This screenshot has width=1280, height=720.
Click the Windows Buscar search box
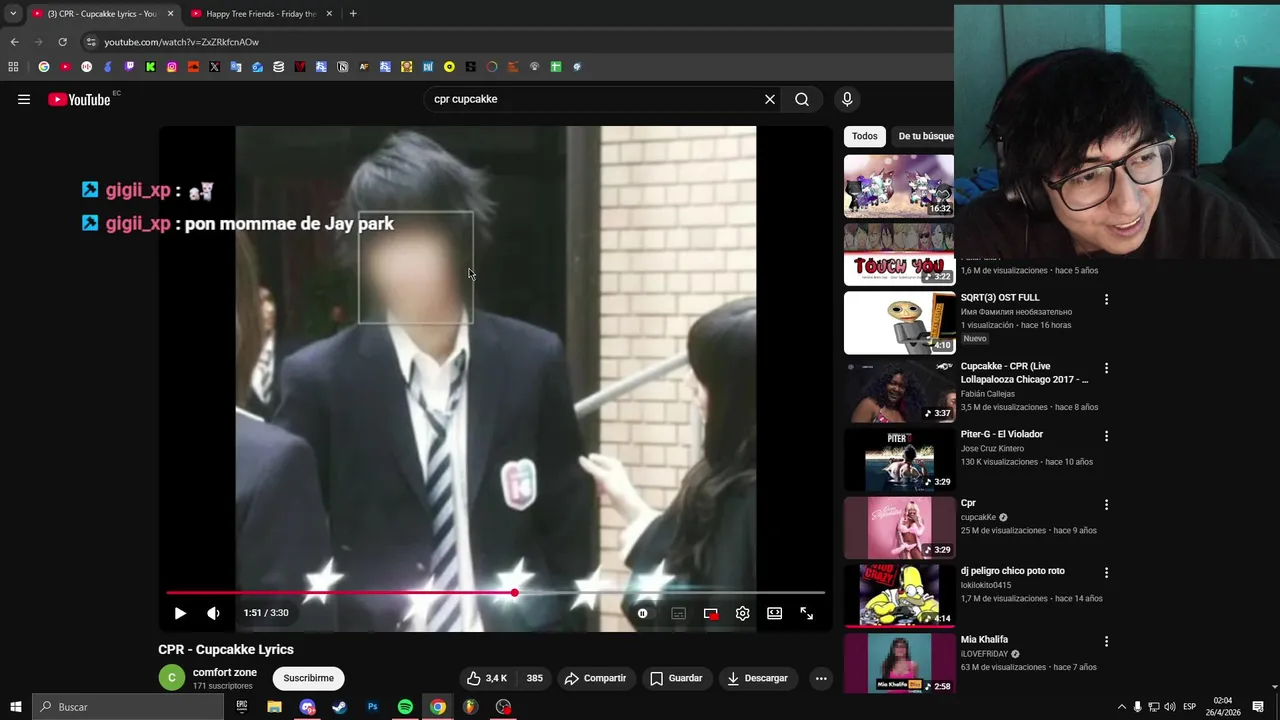(x=128, y=707)
